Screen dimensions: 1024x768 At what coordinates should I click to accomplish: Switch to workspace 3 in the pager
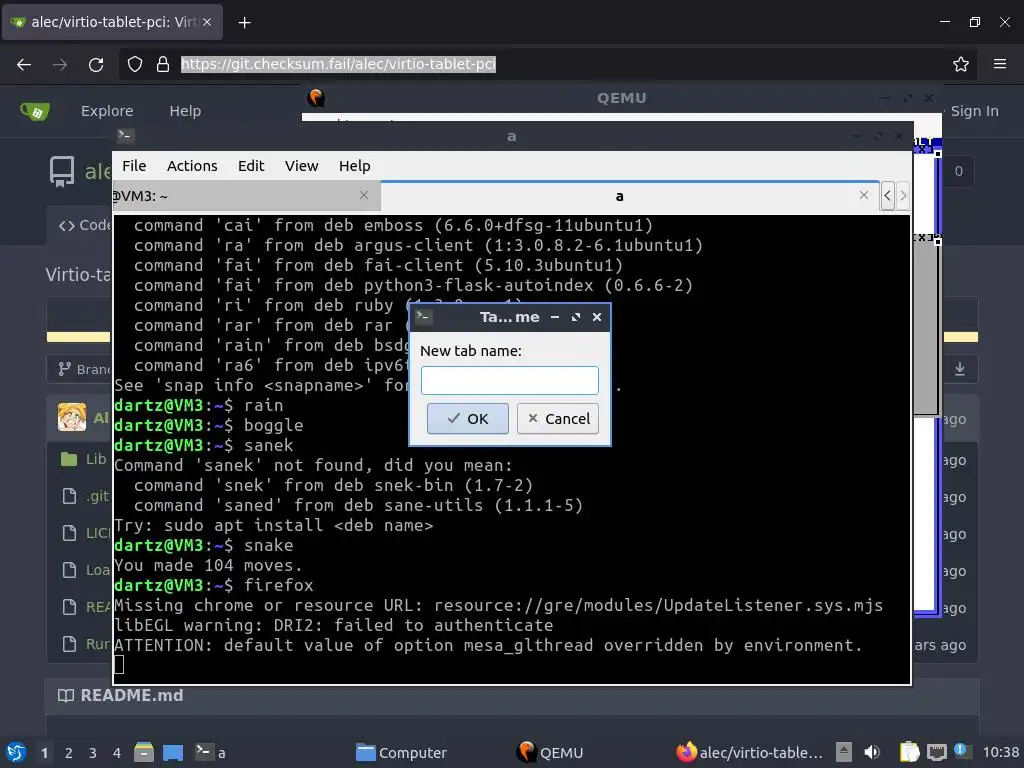coord(93,753)
